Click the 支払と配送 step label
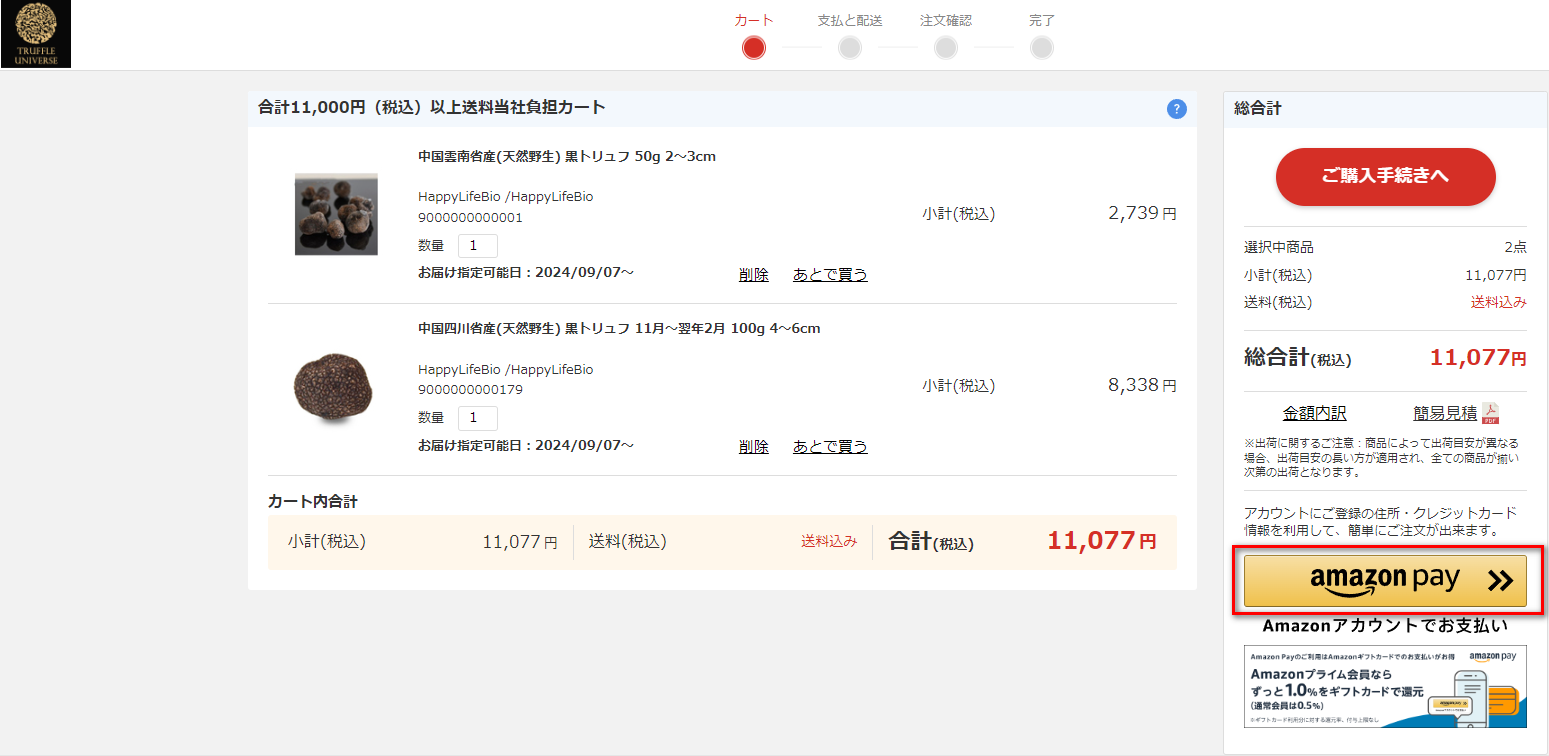1549x756 pixels. [x=850, y=20]
